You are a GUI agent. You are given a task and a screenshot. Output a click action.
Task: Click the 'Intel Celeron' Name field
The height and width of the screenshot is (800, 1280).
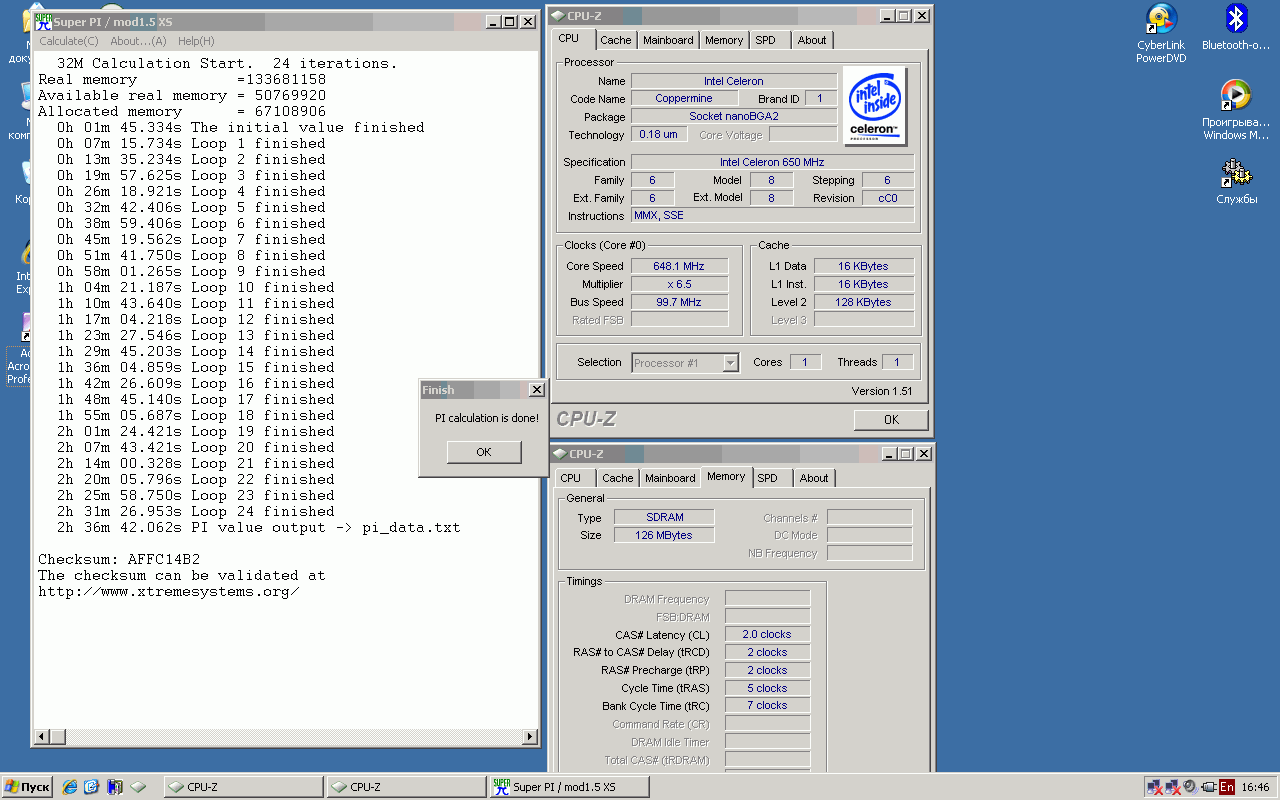coord(733,81)
